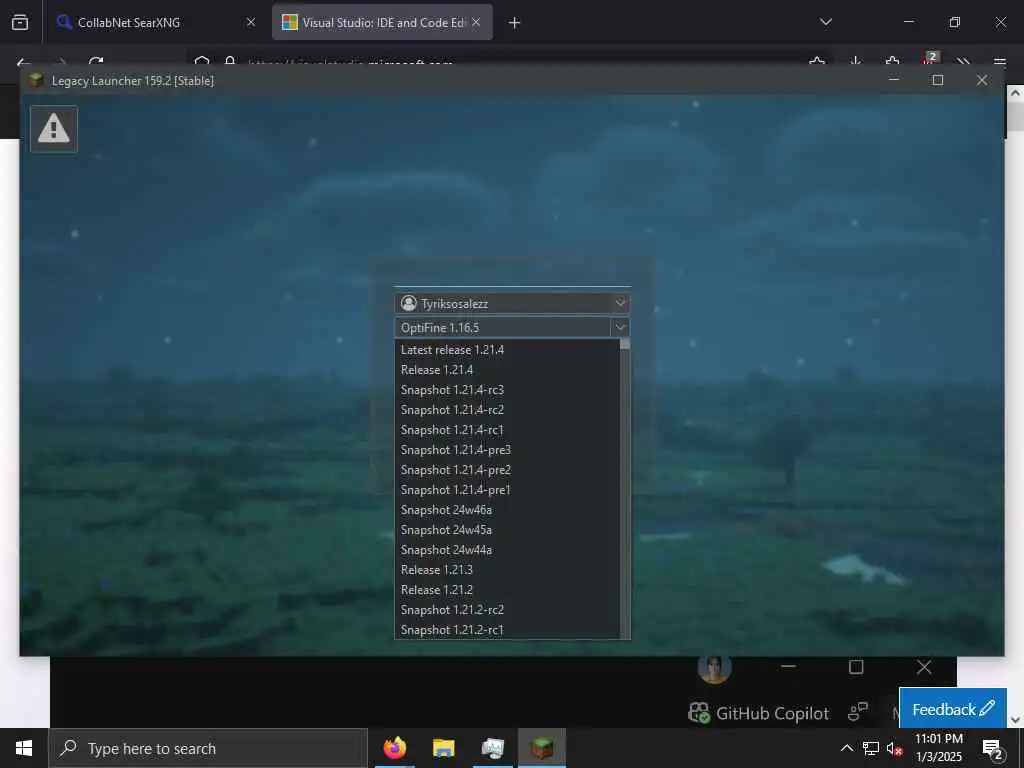Select Release 1.21.3
Image resolution: width=1024 pixels, height=768 pixels.
click(507, 570)
